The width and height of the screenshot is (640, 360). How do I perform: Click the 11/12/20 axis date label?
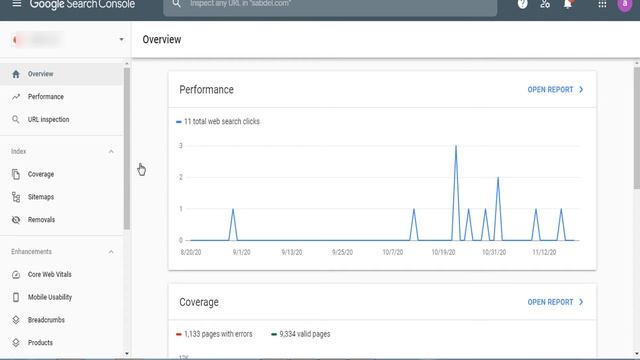coord(544,252)
